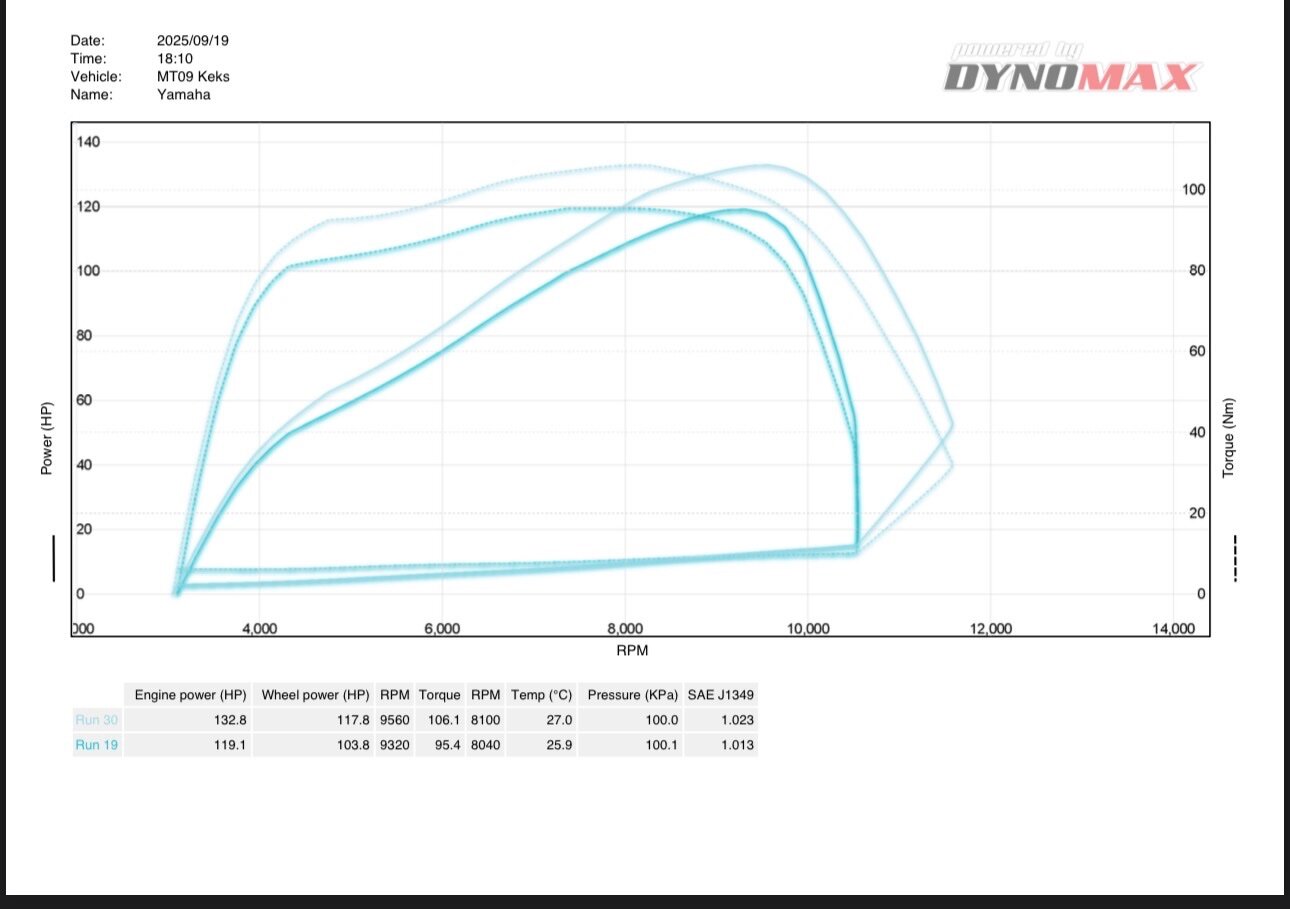Click the Engine power (HP) column header
The height and width of the screenshot is (909, 1290).
pyautogui.click(x=190, y=695)
